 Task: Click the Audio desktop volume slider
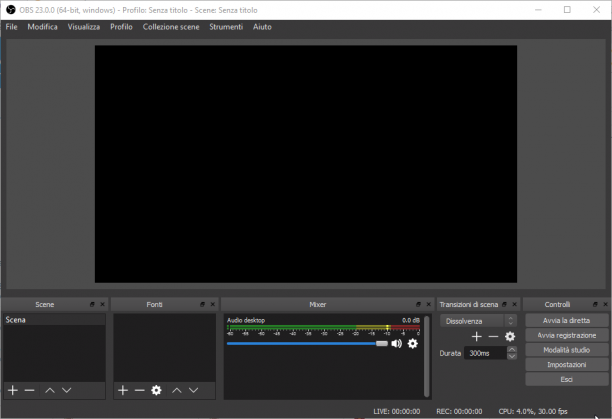tap(307, 344)
